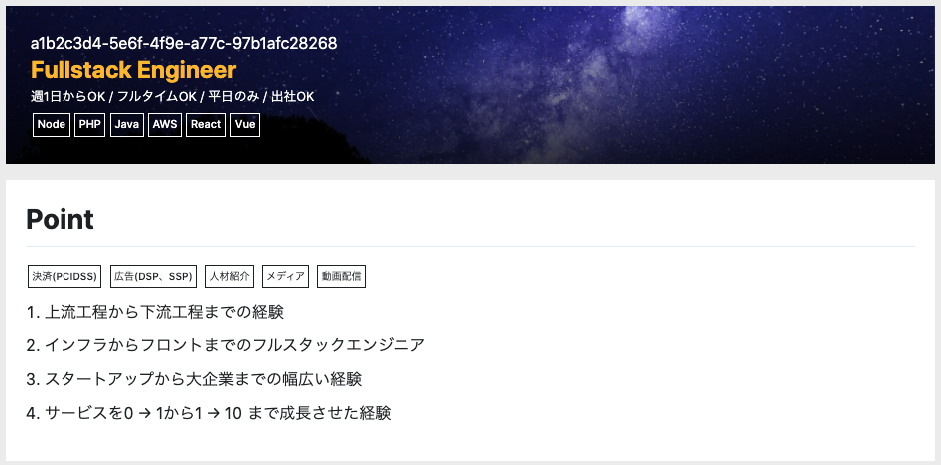Select the メディア tag
This screenshot has width=941, height=465.
(x=285, y=277)
